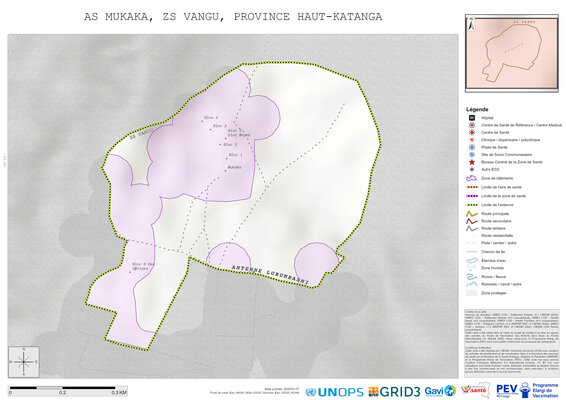Click the Étendue d'eau legend symbol
This screenshot has width=566, height=400.
click(x=471, y=261)
